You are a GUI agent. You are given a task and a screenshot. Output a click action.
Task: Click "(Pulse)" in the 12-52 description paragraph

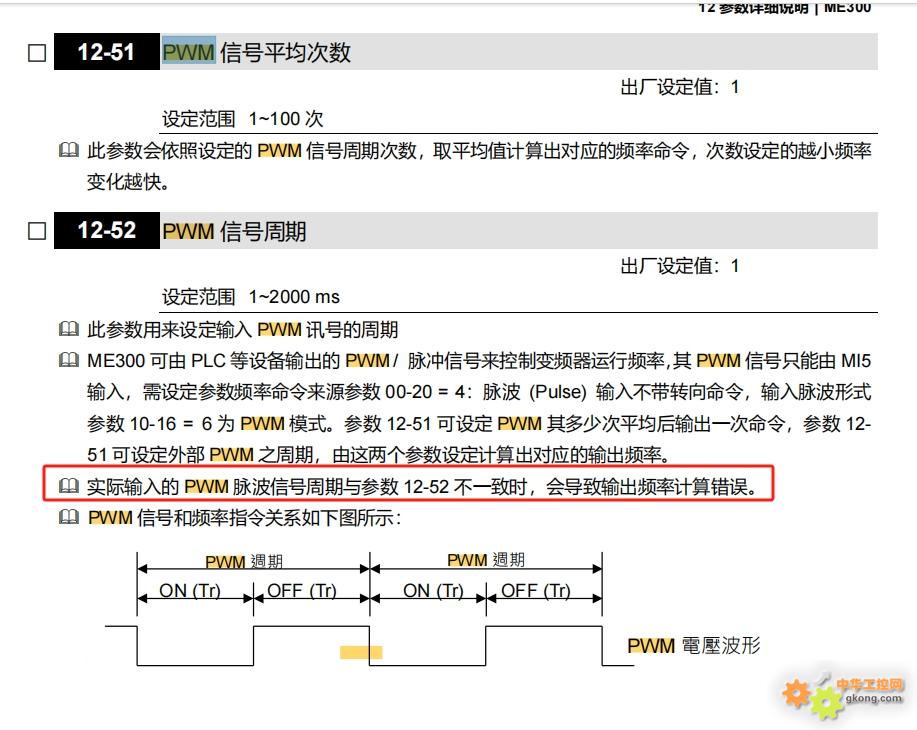(x=557, y=392)
